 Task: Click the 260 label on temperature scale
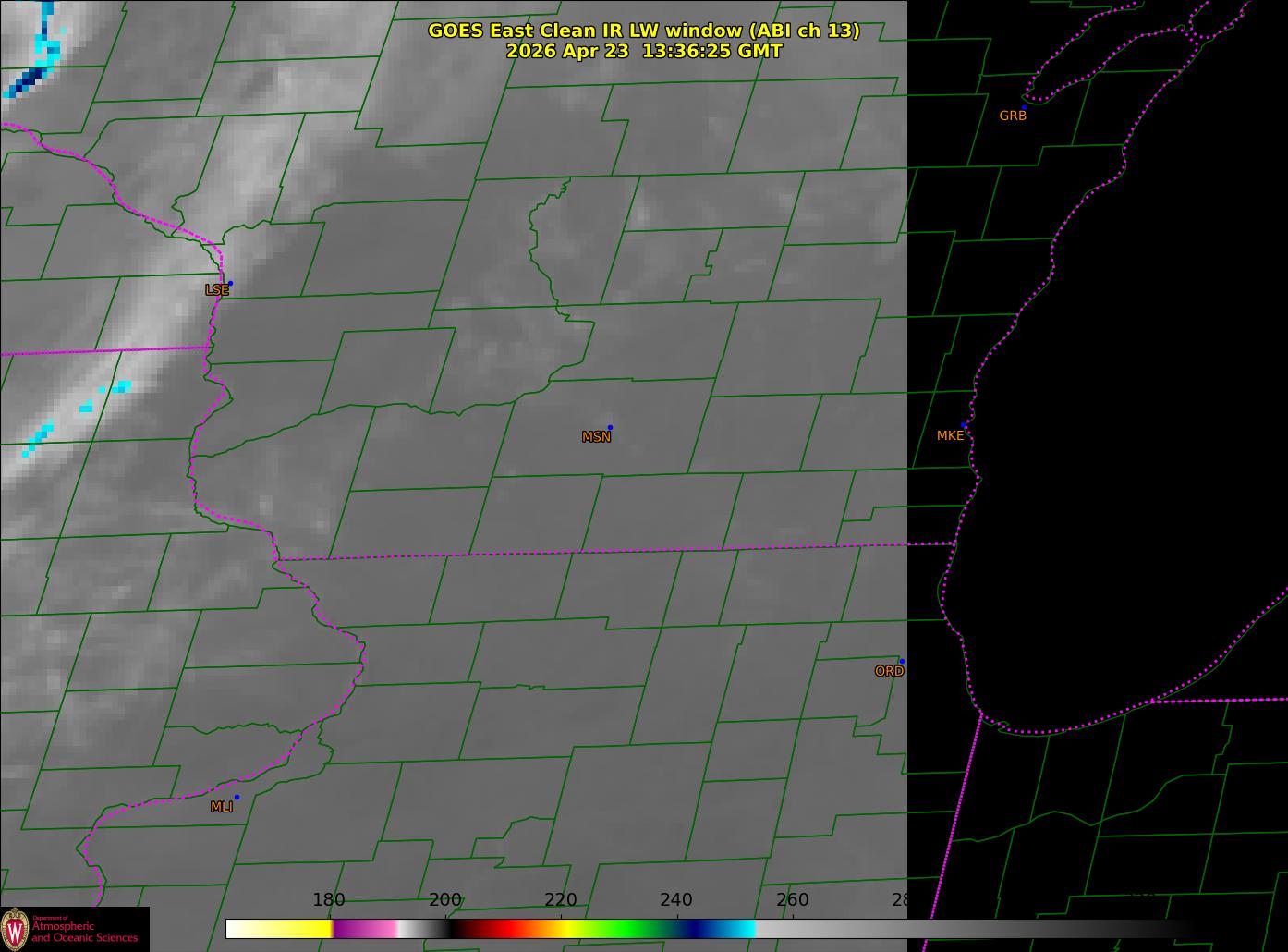coord(793,900)
